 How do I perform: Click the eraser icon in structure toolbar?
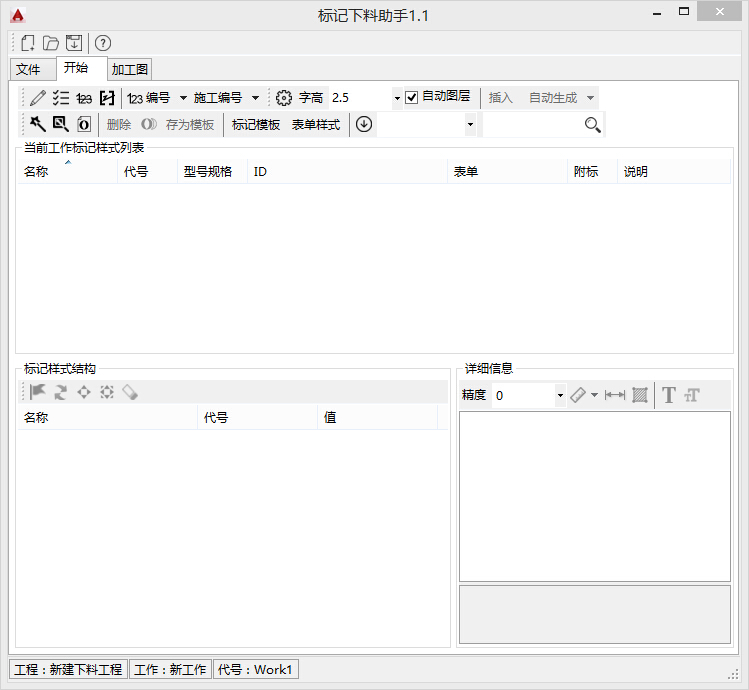click(130, 392)
